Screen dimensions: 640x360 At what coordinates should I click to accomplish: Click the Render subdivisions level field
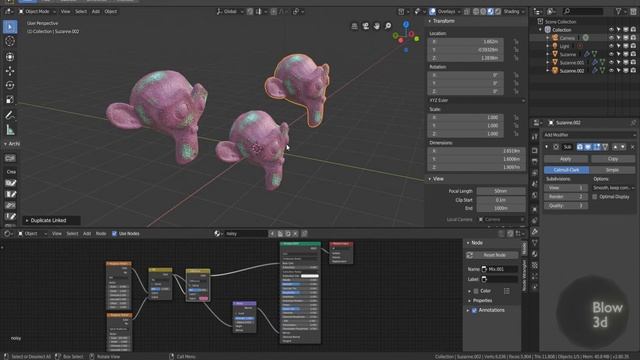click(x=566, y=197)
